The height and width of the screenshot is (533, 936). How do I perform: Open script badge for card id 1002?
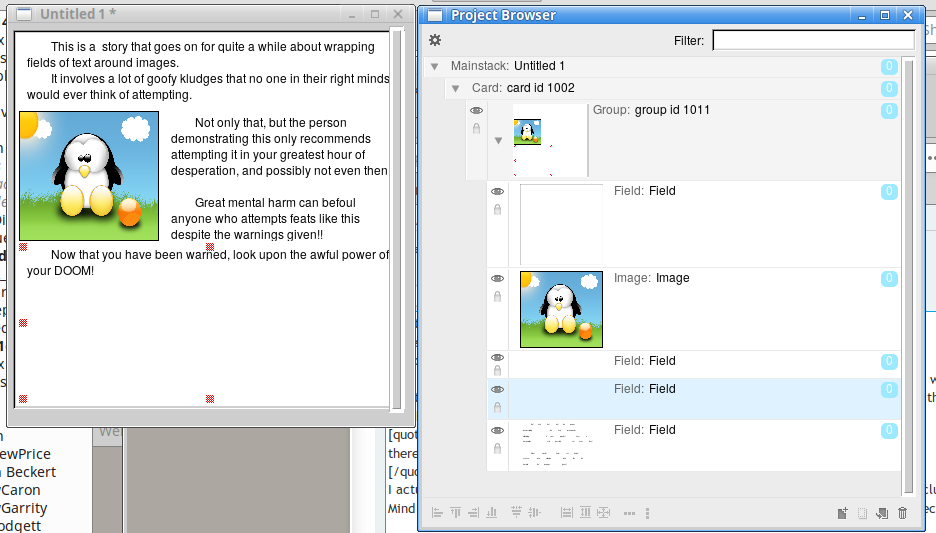pos(889,88)
